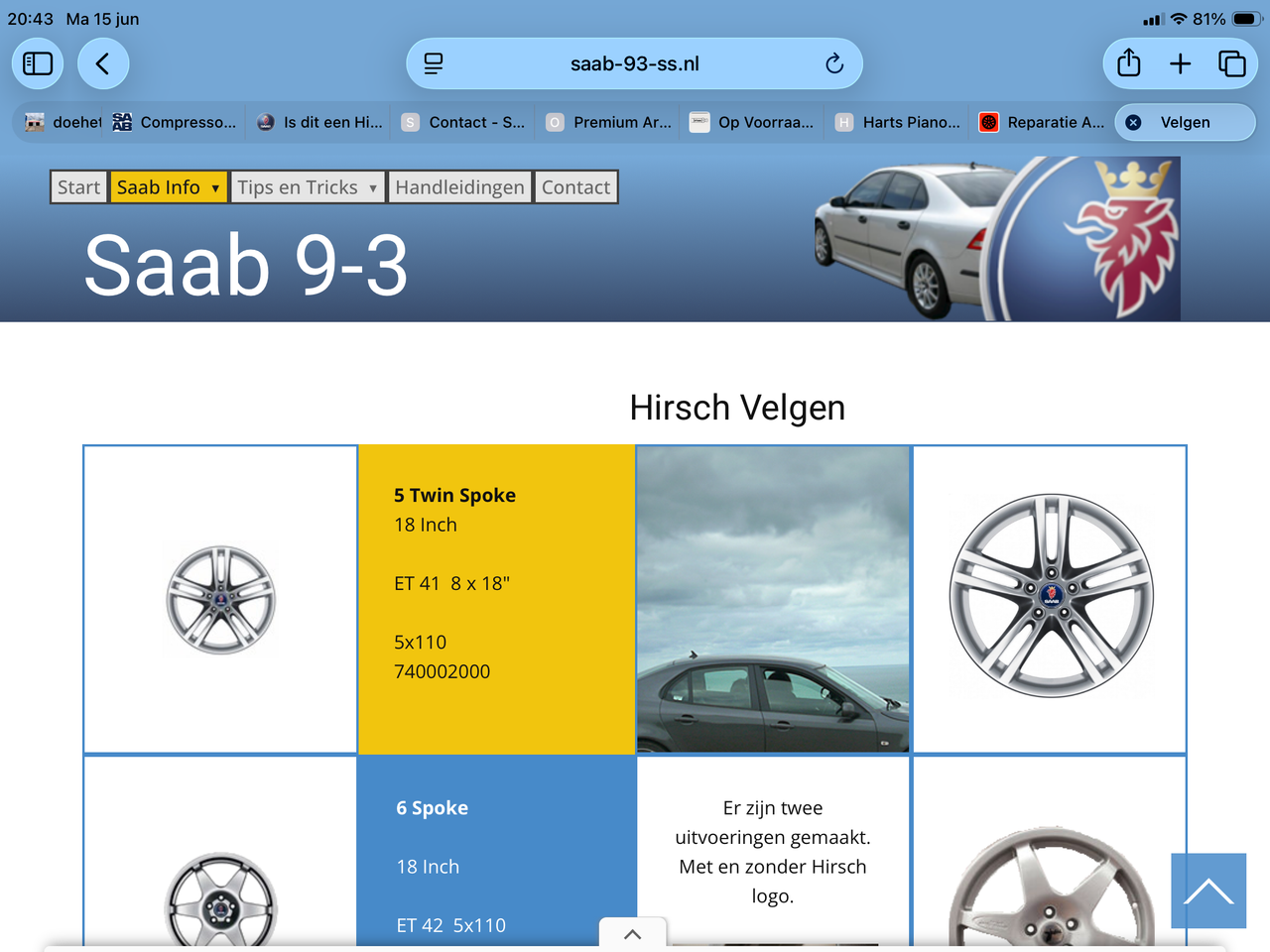Reload the page with the refresh icon
Image resolution: width=1270 pixels, height=952 pixels.
[x=834, y=63]
